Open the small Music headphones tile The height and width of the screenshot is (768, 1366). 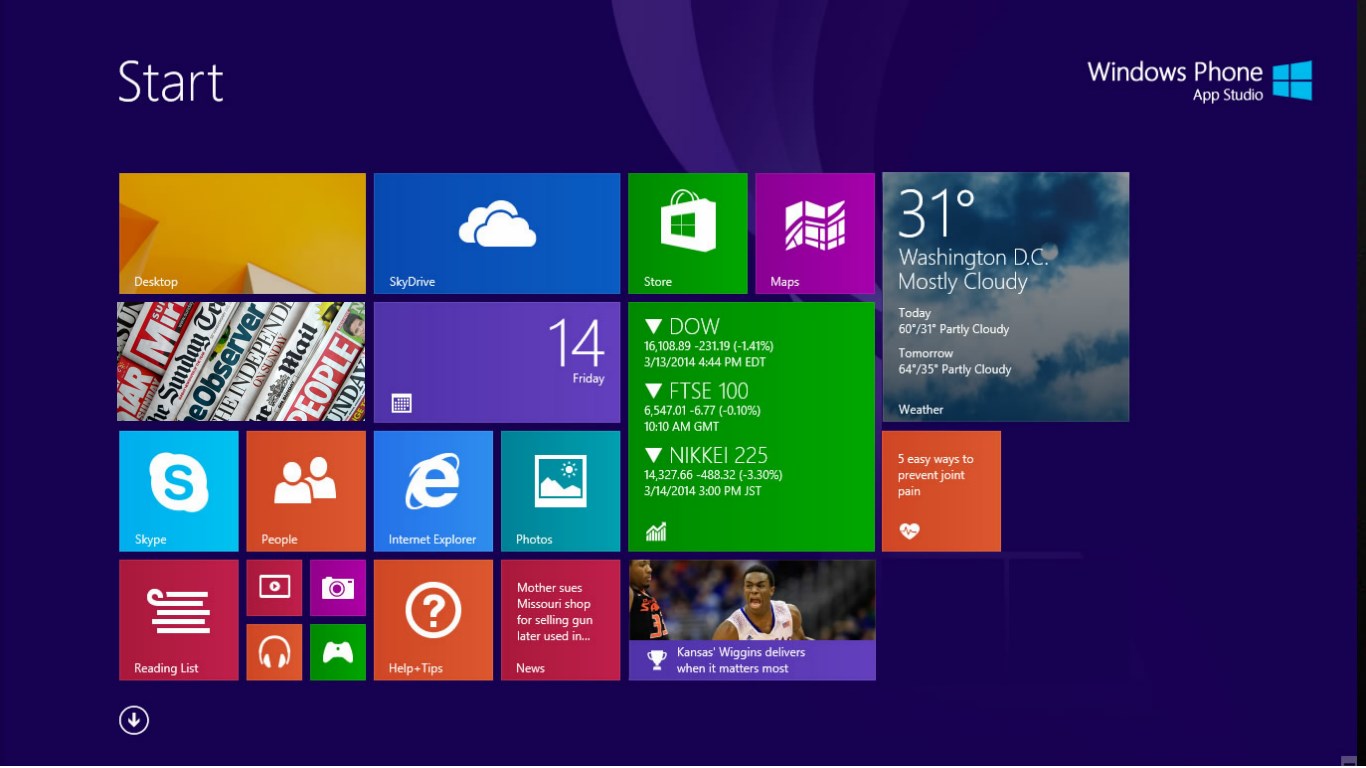274,652
